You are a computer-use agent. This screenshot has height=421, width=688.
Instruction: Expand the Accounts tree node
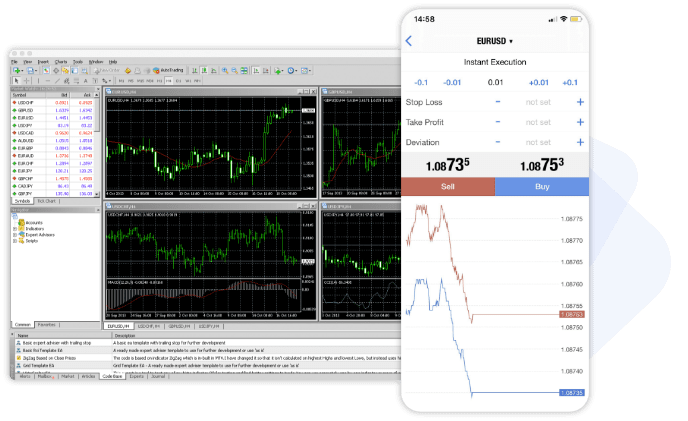click(x=17, y=225)
